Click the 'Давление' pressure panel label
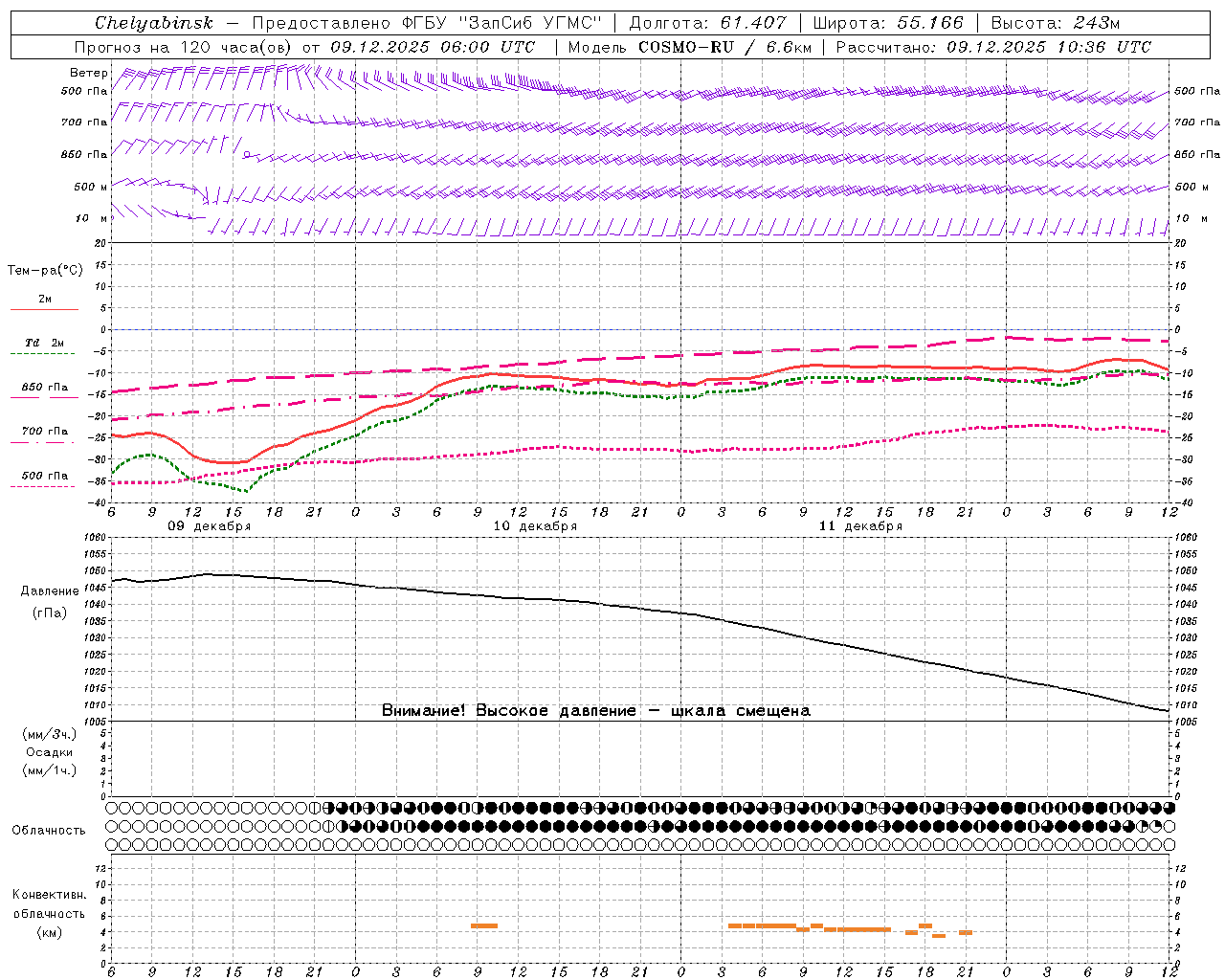Image resolution: width=1225 pixels, height=980 pixels. point(49,591)
